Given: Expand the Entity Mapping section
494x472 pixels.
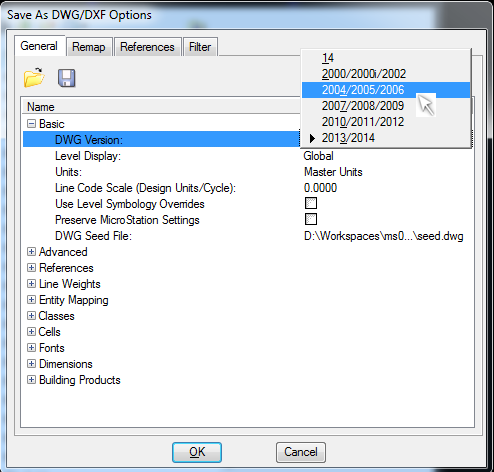Looking at the screenshot, I should tap(31, 300).
